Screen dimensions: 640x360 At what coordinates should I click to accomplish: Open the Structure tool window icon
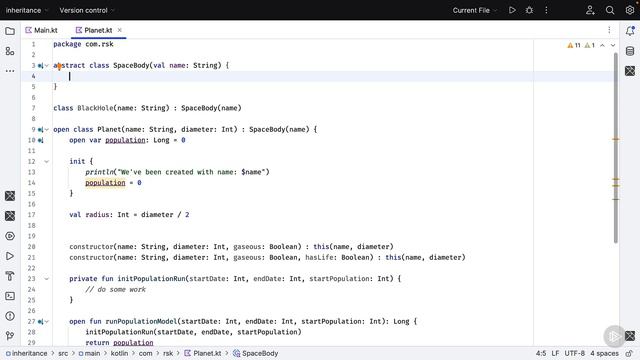10,51
